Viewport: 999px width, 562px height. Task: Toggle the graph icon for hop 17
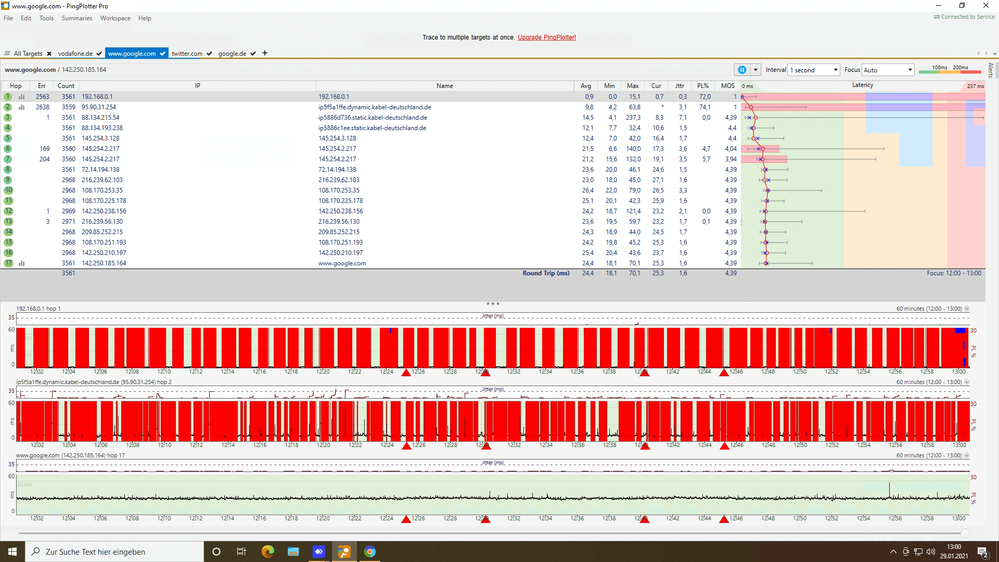pos(22,263)
